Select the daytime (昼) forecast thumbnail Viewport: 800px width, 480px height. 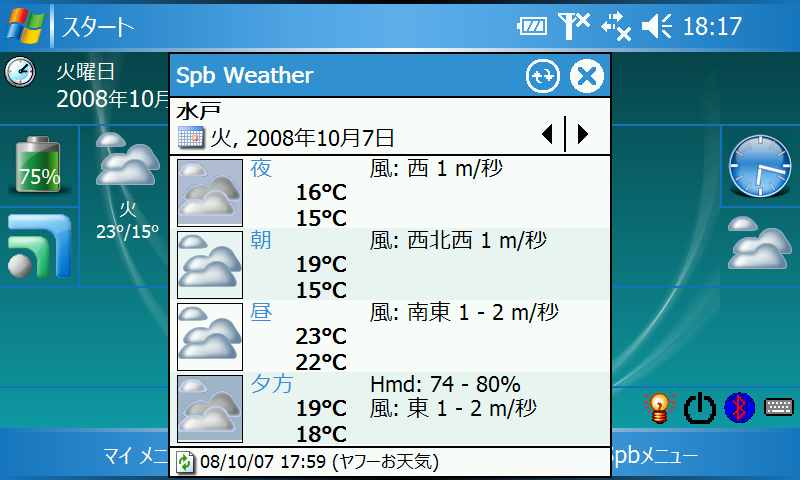point(210,336)
